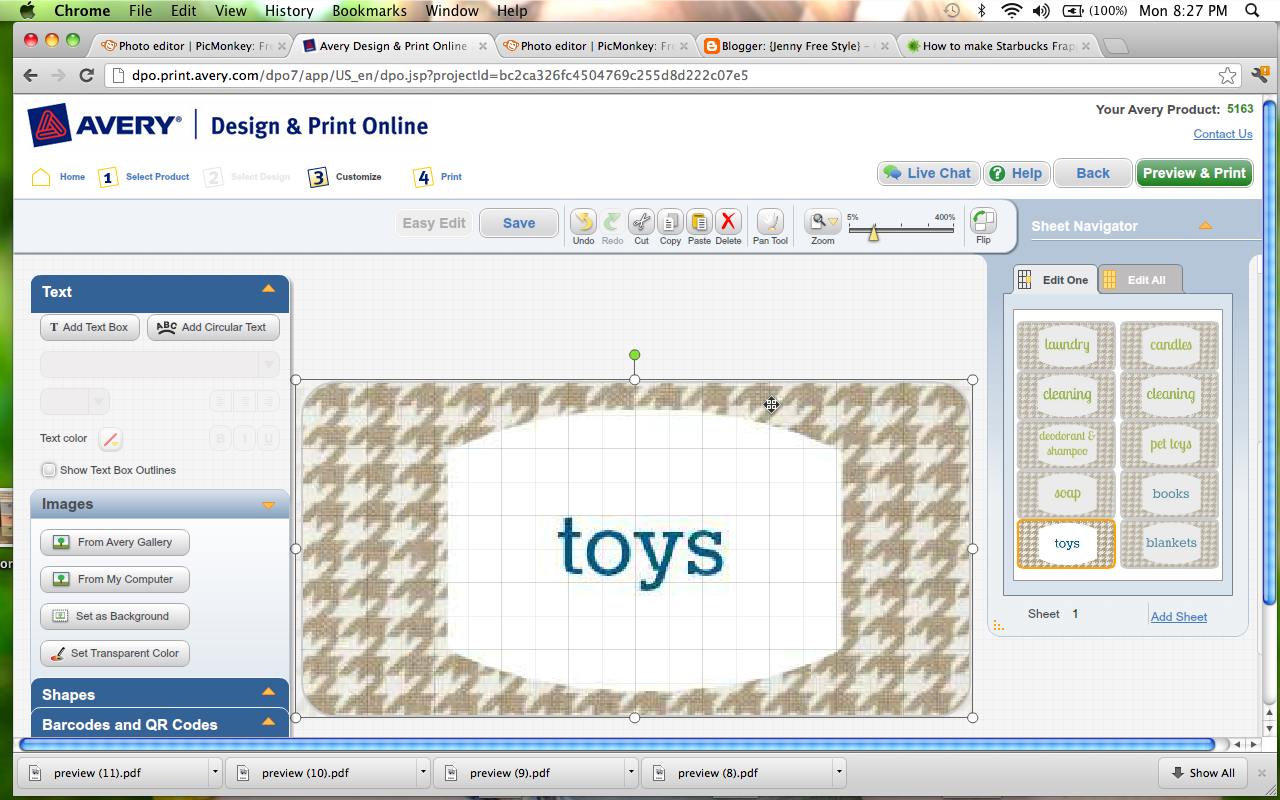Viewport: 1280px width, 800px height.
Task: Click the Add Text Box button
Action: [90, 327]
